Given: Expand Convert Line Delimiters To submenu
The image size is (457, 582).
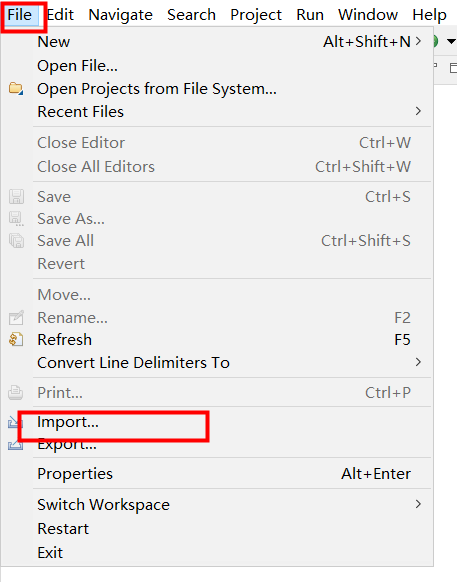Looking at the screenshot, I should pos(418,362).
